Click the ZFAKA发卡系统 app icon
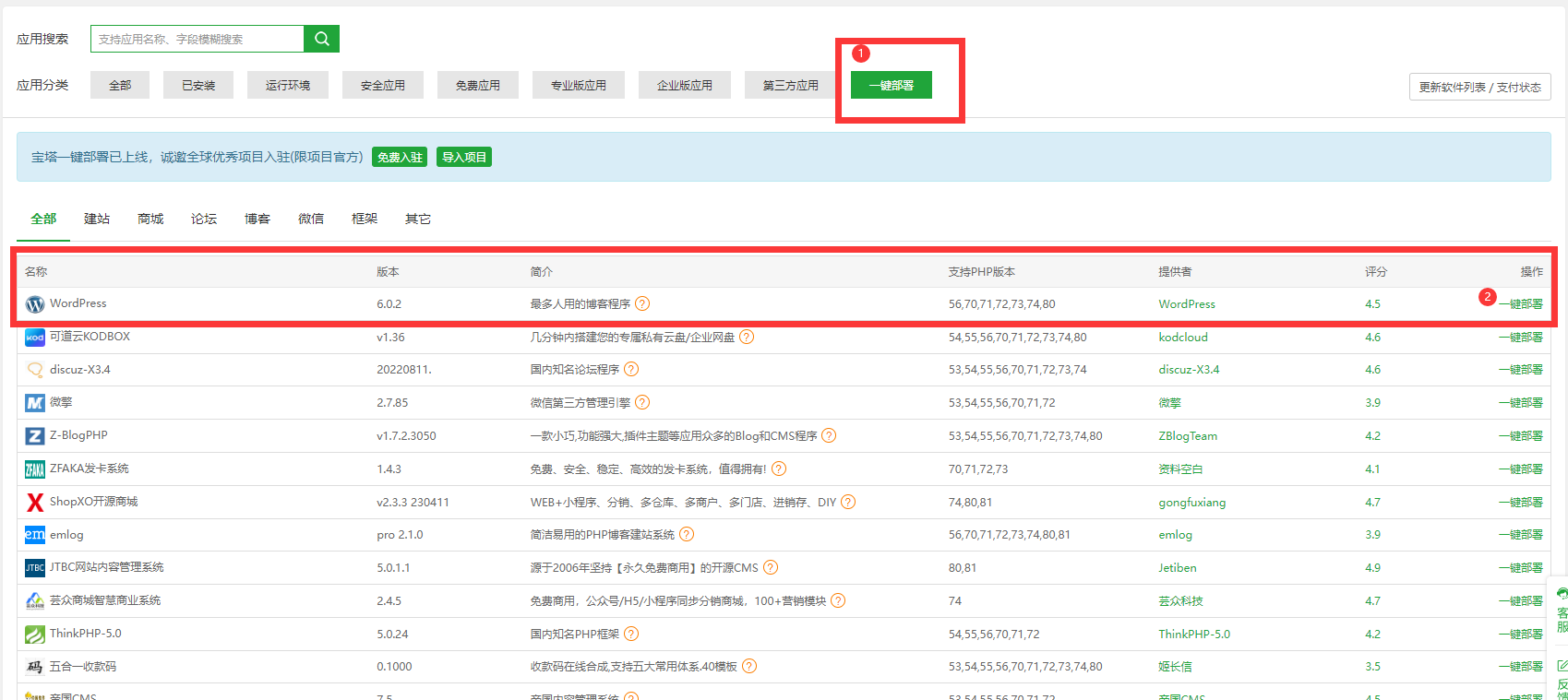Screen dimensions: 1568x700 coord(35,469)
